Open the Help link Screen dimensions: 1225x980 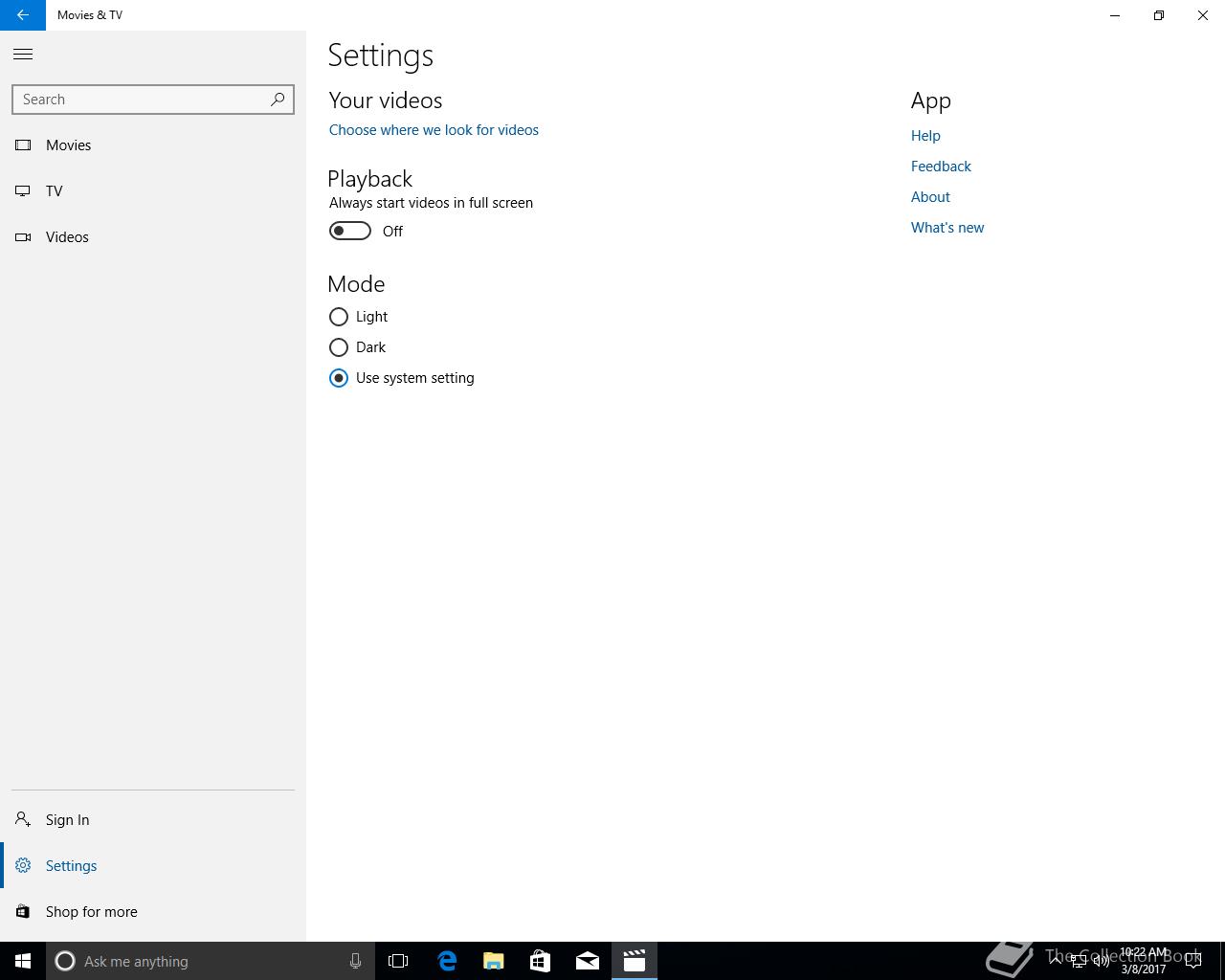[925, 136]
